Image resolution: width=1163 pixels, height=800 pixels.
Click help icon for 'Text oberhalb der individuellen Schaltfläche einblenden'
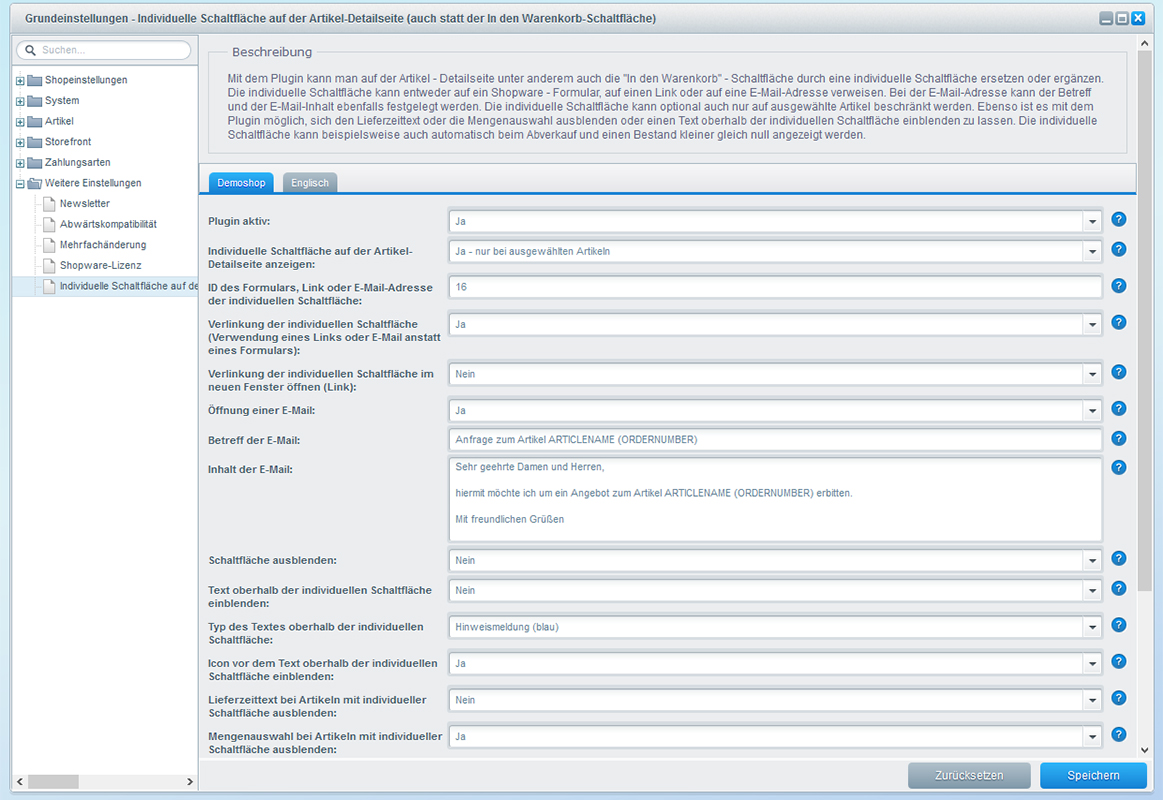click(x=1118, y=589)
